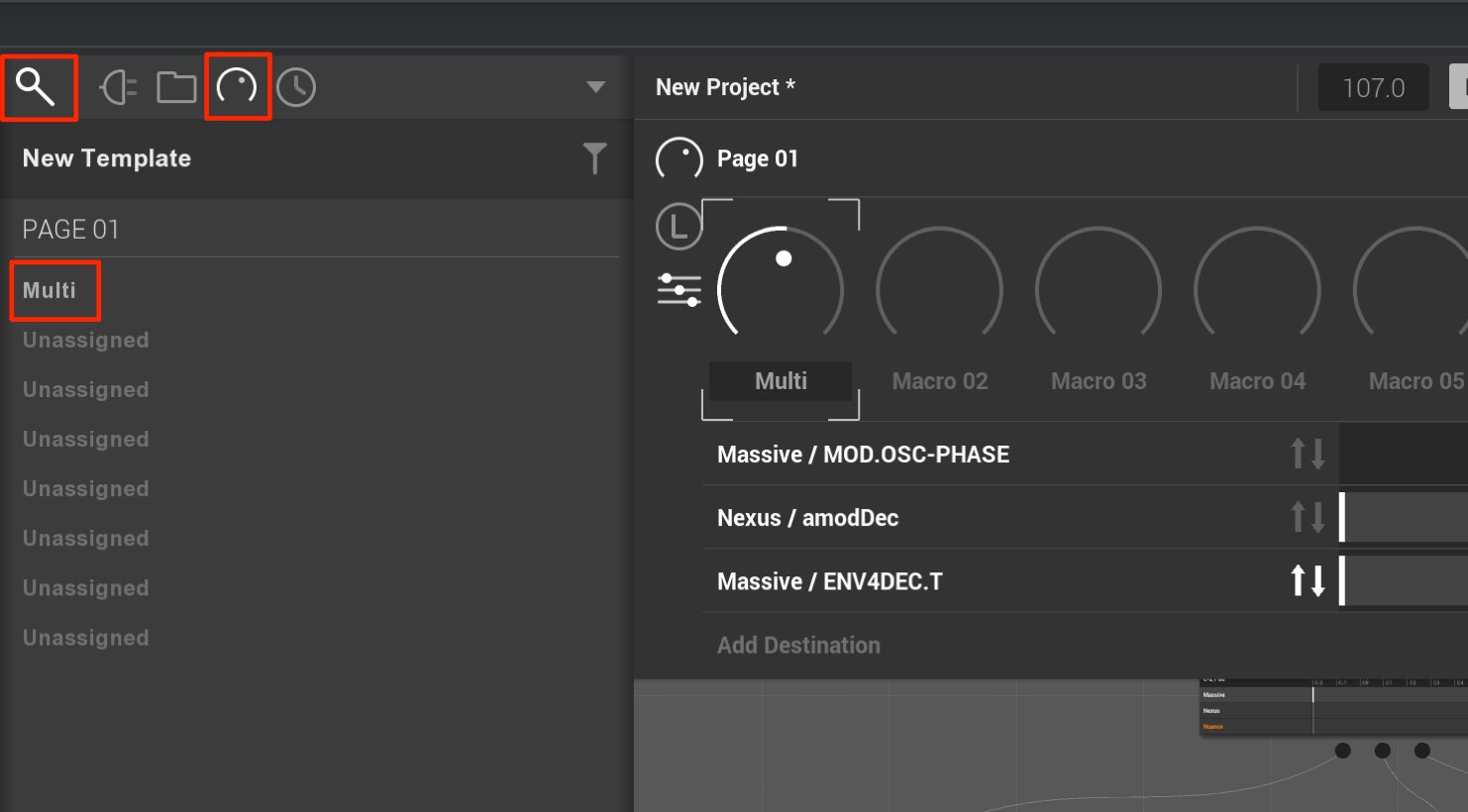Toggle polarity arrows for Nexus / amodDec
This screenshot has height=812, width=1468.
[1308, 517]
